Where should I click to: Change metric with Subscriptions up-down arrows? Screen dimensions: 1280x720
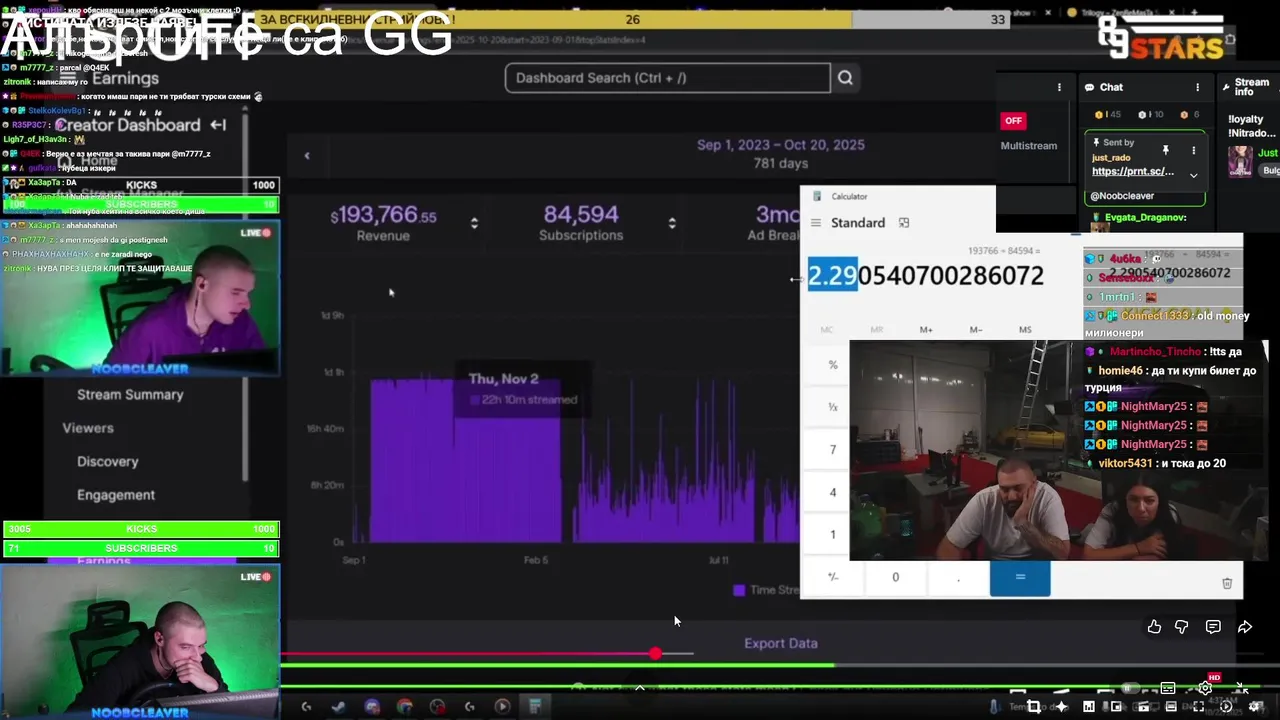[x=671, y=223]
